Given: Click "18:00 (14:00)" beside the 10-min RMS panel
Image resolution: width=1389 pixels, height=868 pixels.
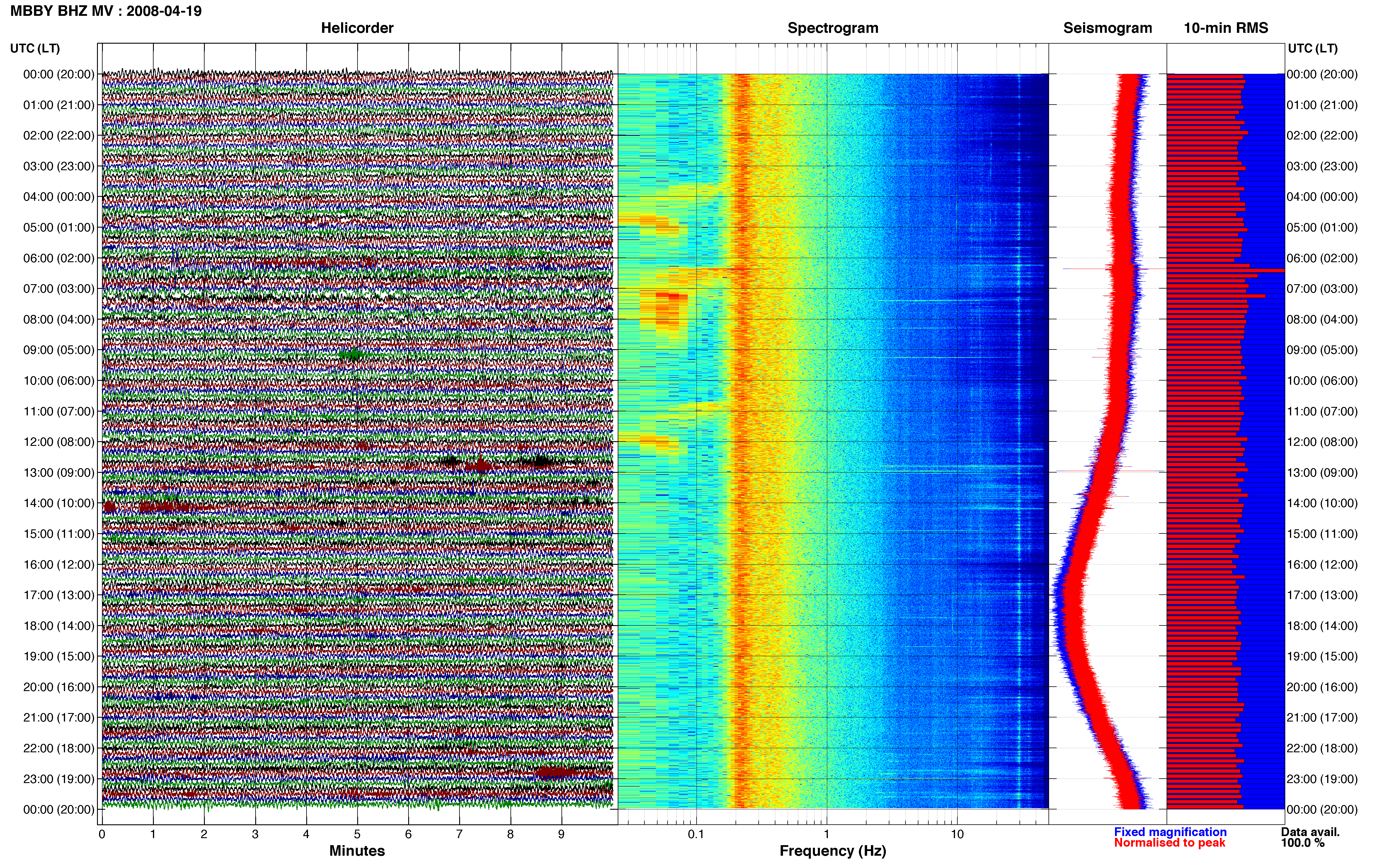Looking at the screenshot, I should pos(1322,626).
